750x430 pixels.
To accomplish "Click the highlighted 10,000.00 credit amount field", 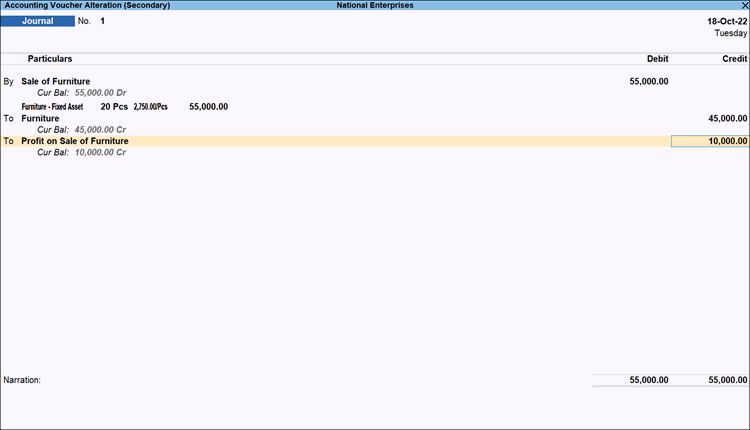I will click(x=710, y=141).
